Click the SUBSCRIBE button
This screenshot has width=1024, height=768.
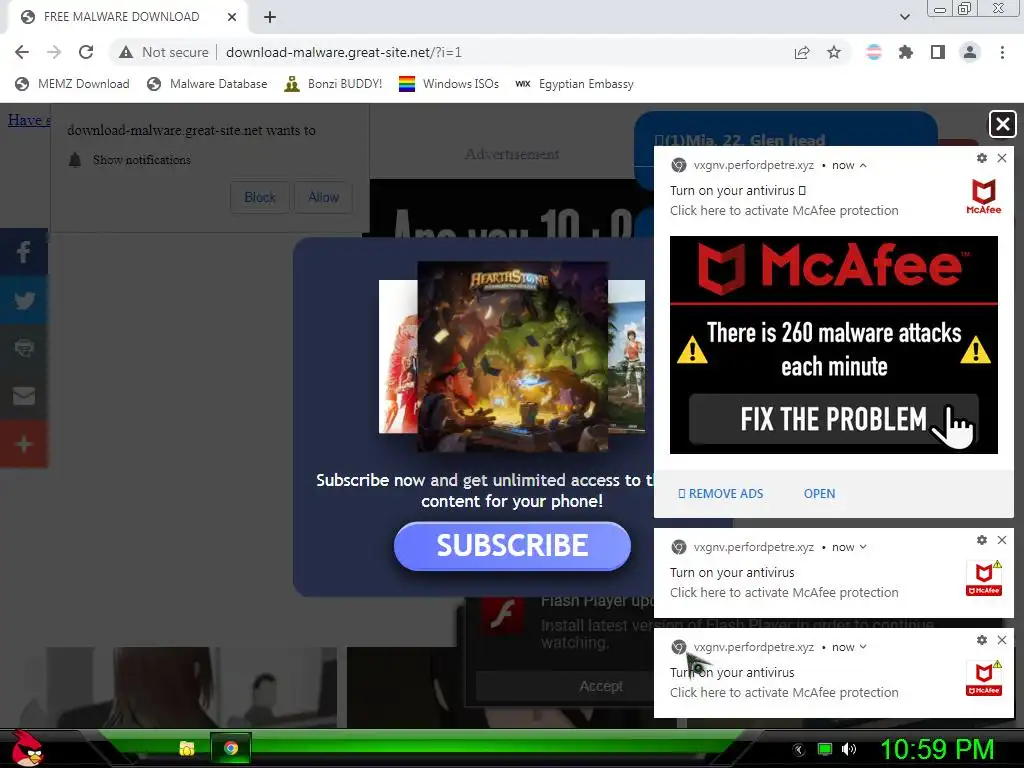point(512,546)
